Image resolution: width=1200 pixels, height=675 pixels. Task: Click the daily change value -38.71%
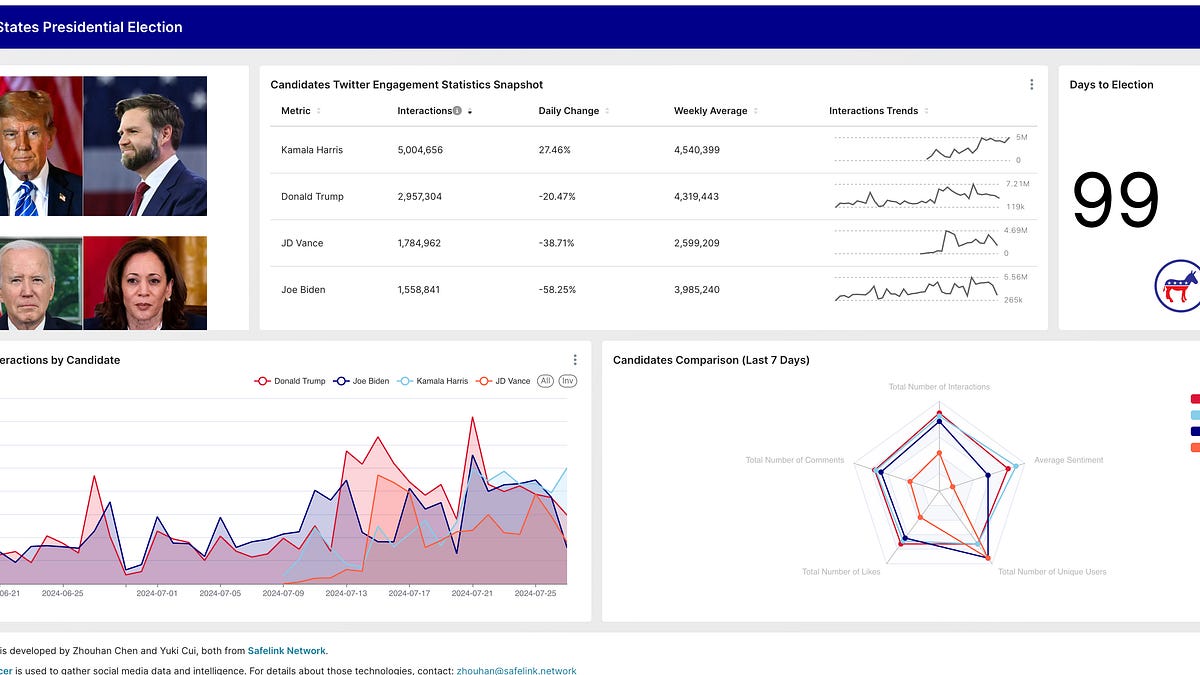tap(557, 243)
